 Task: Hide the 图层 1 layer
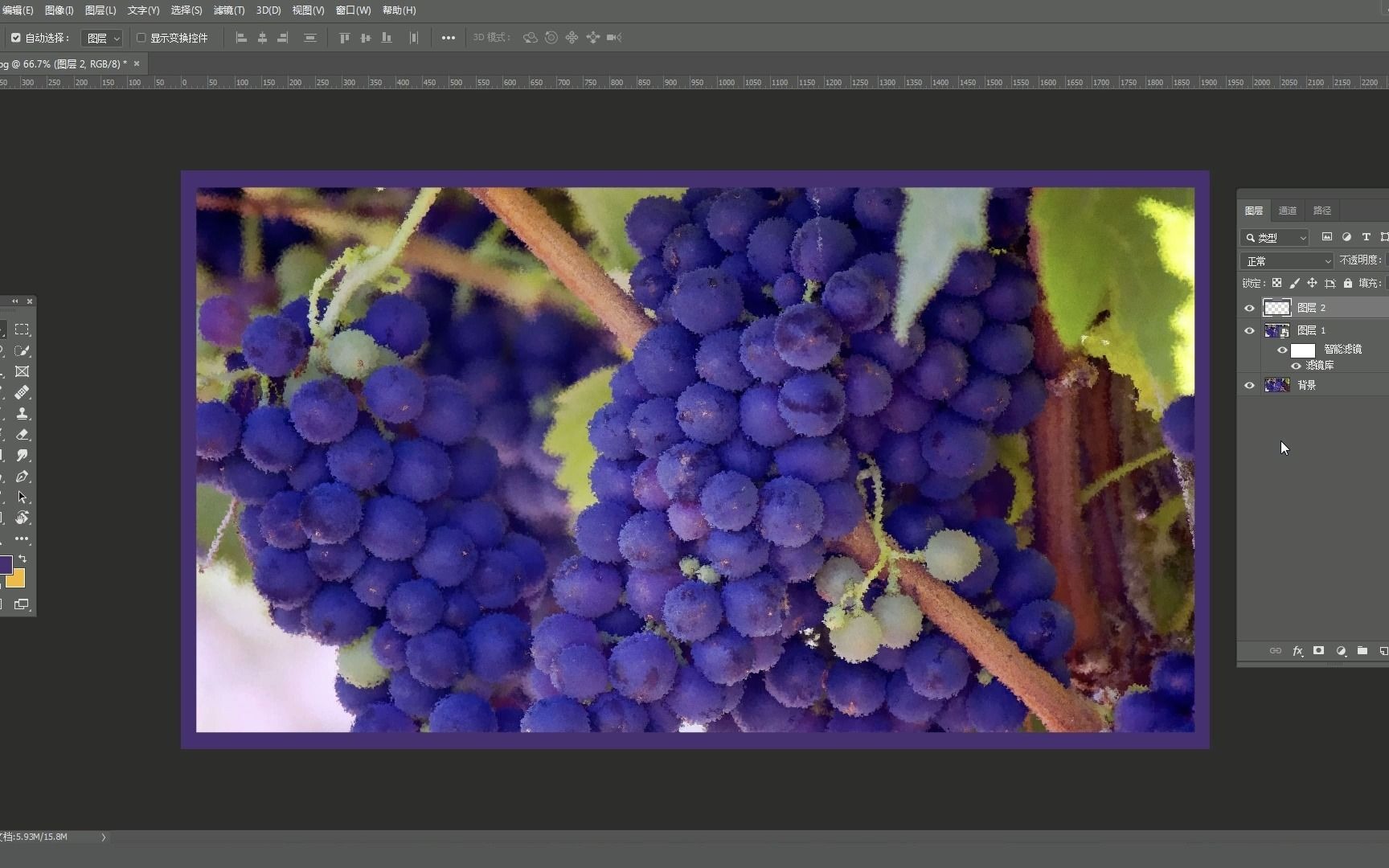pyautogui.click(x=1249, y=330)
